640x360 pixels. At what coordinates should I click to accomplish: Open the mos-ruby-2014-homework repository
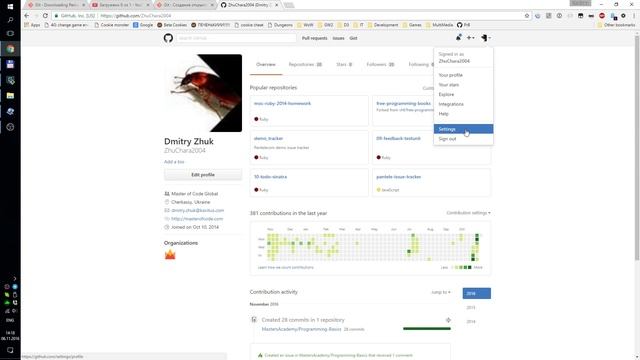[x=282, y=103]
